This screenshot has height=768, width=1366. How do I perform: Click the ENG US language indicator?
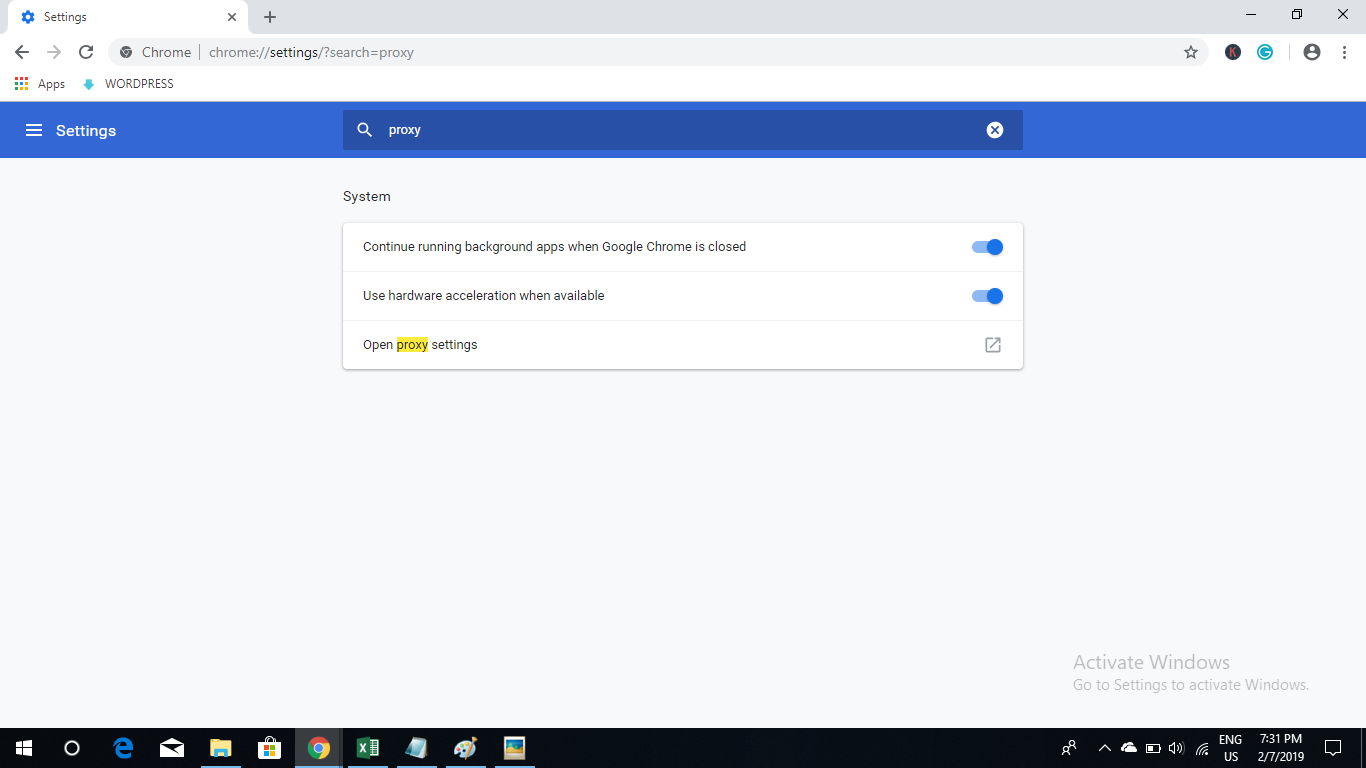coord(1231,748)
